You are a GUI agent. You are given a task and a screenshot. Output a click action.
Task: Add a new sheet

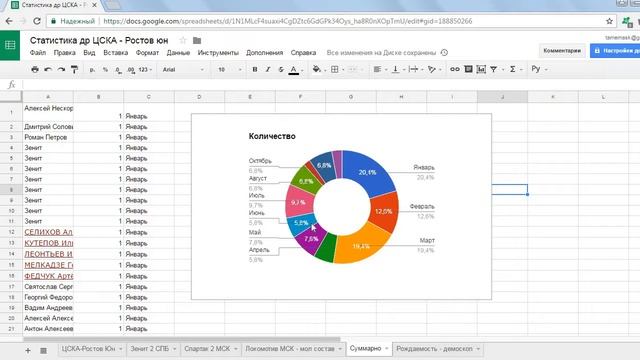pyautogui.click(x=28, y=350)
